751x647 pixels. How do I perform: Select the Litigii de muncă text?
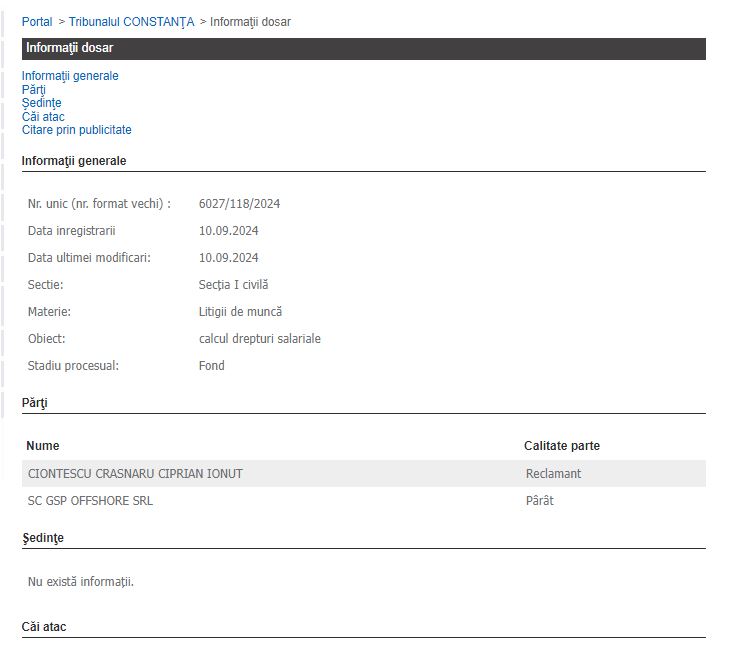(240, 312)
